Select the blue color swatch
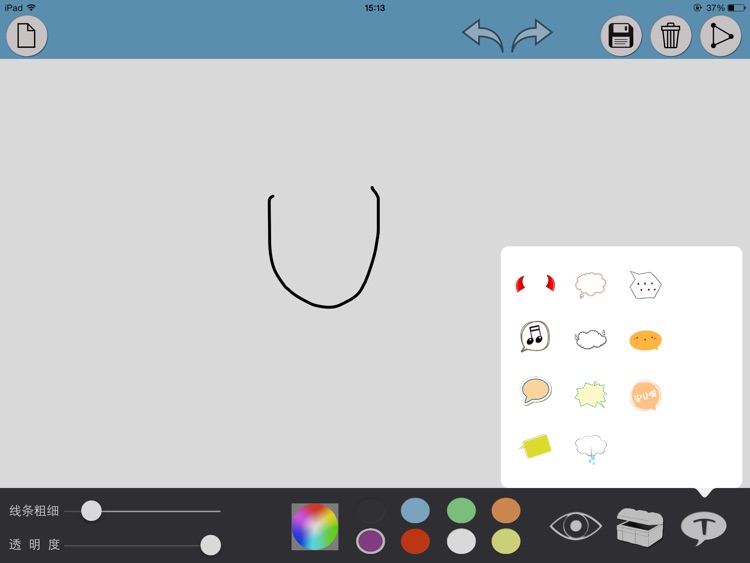This screenshot has width=750, height=563. click(x=415, y=510)
